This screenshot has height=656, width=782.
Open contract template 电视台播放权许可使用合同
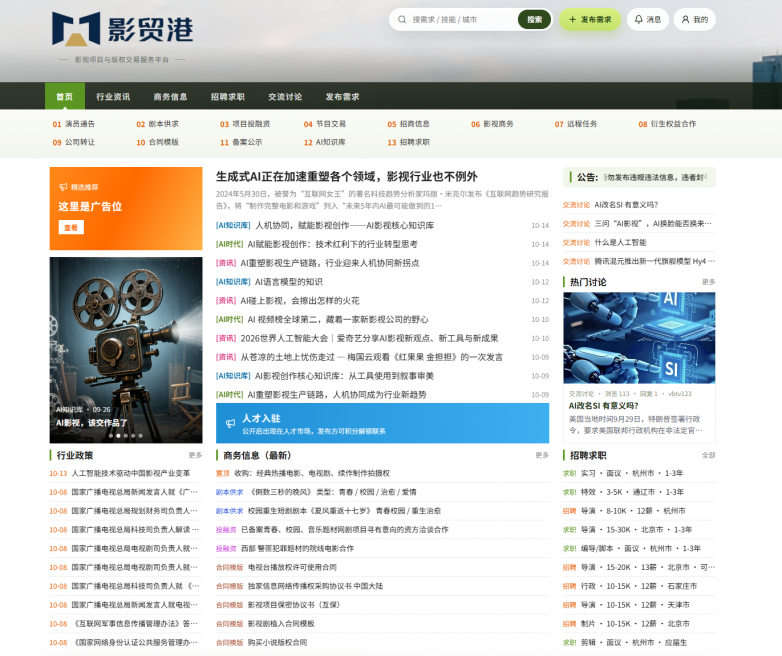292,567
